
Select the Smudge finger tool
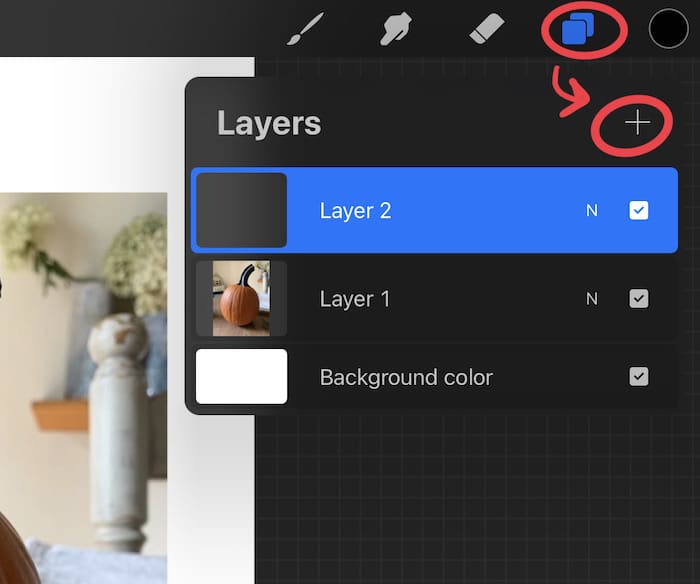tap(396, 29)
